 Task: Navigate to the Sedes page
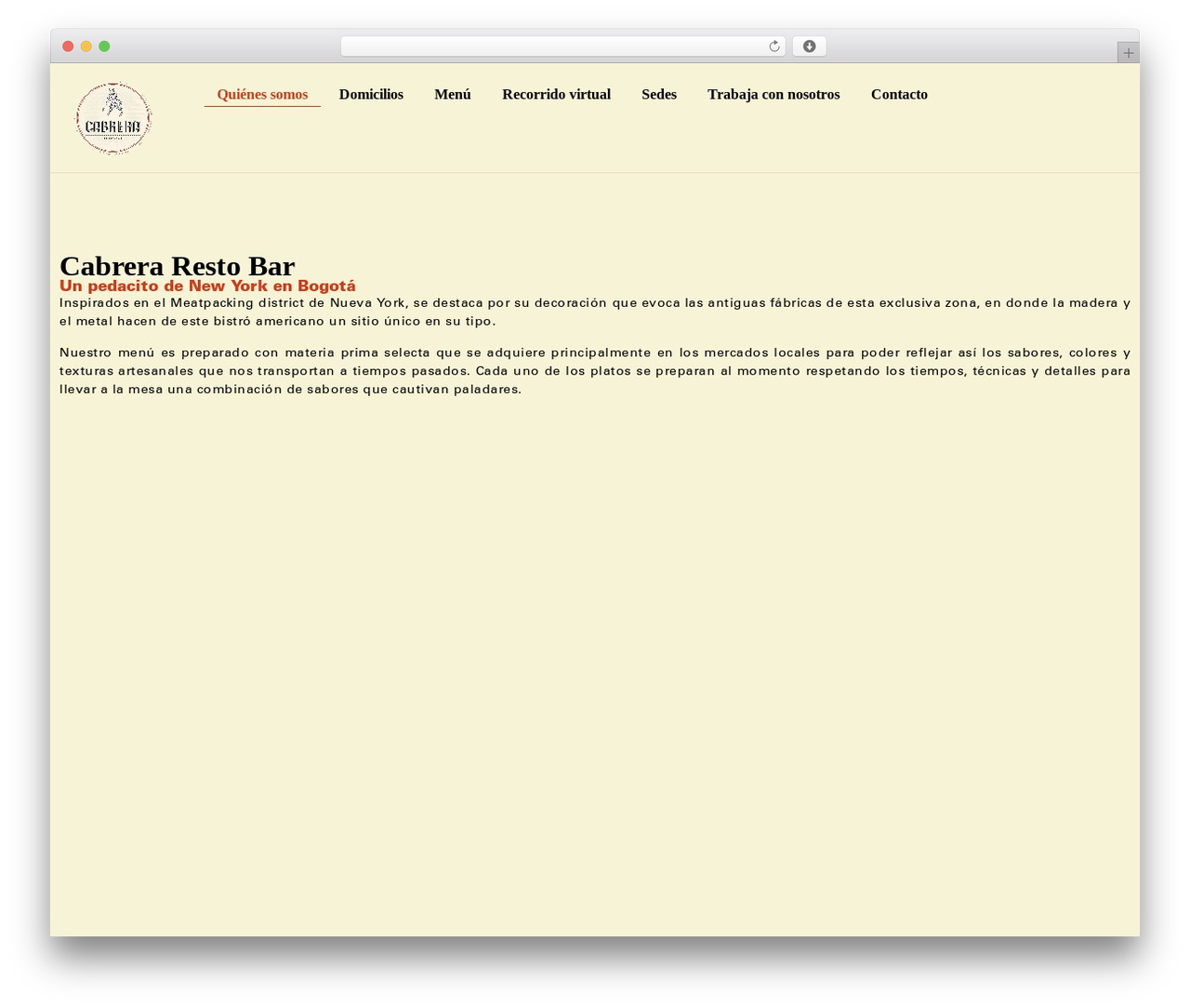[659, 95]
